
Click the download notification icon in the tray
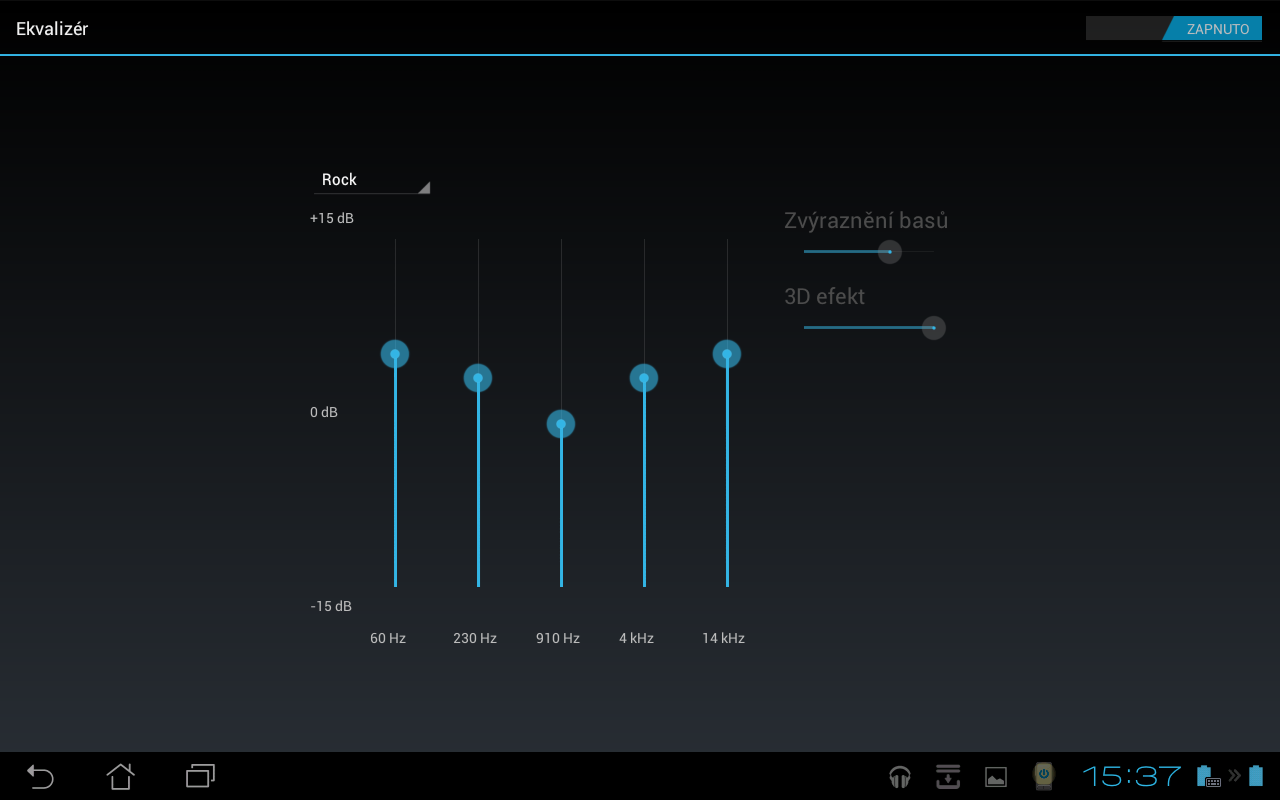click(947, 776)
